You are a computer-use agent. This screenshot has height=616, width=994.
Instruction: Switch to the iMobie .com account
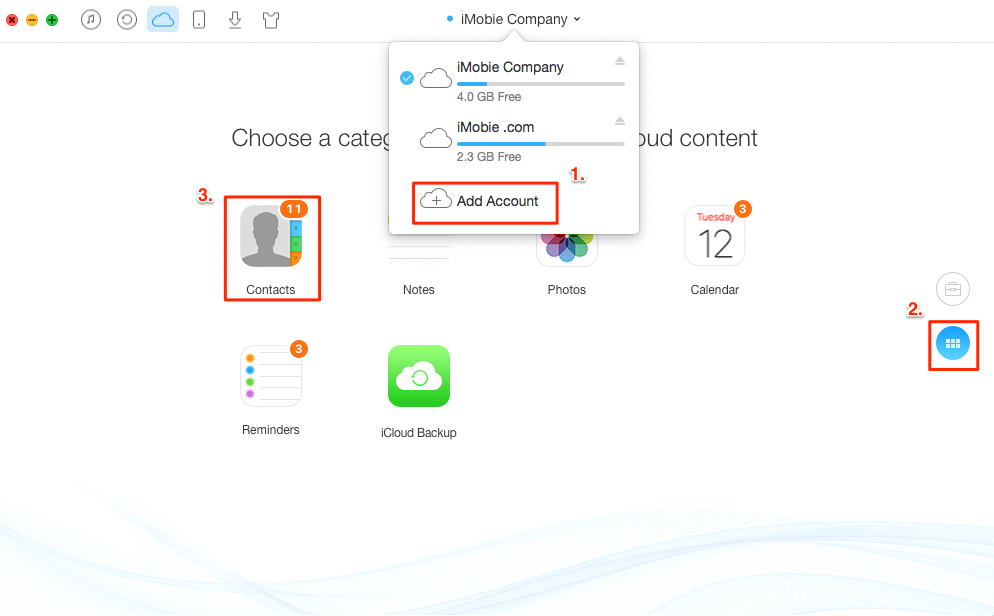point(496,127)
